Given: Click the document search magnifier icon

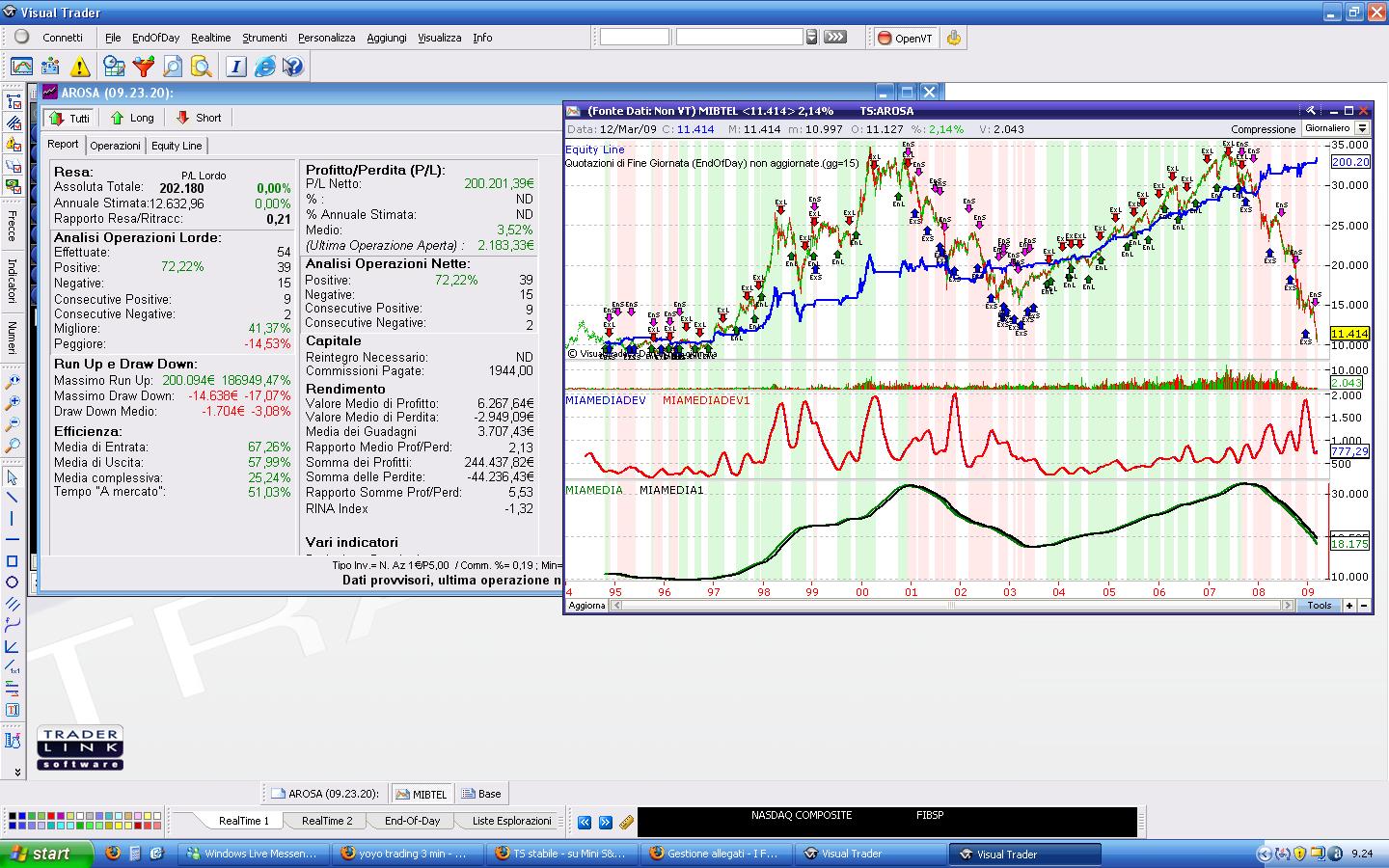Looking at the screenshot, I should click(173, 67).
